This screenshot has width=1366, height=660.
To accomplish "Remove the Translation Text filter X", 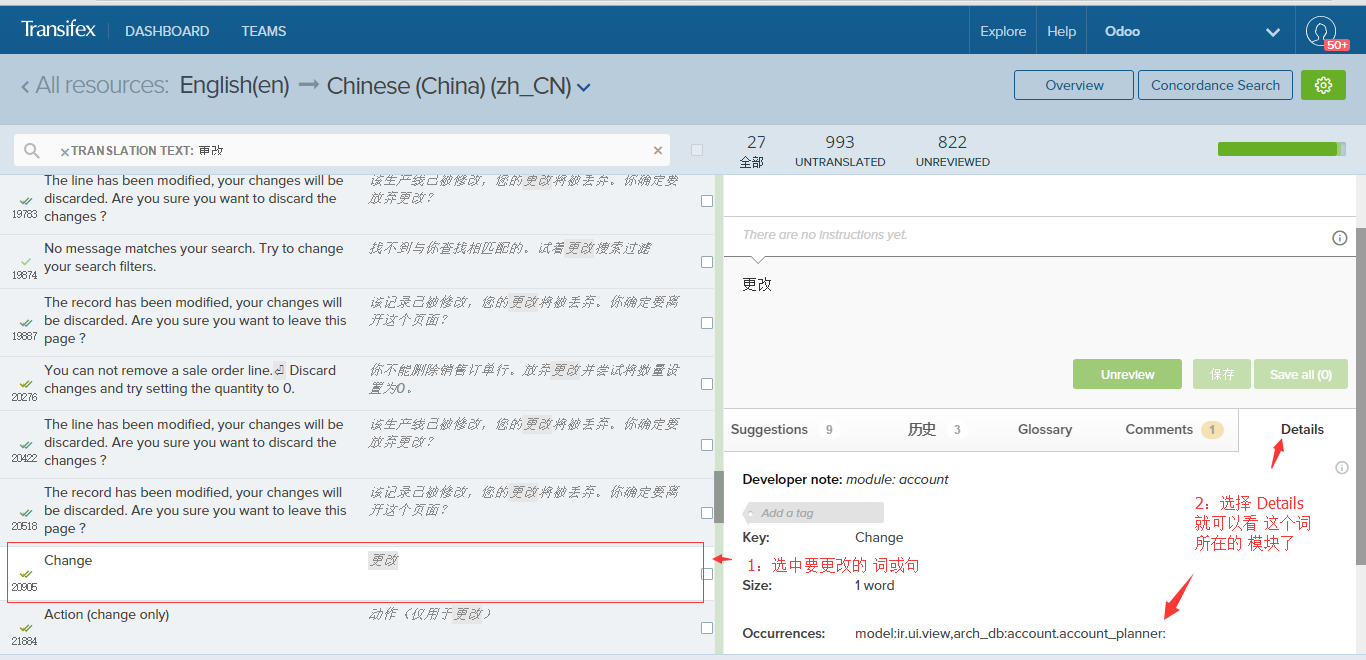I will tap(65, 152).
